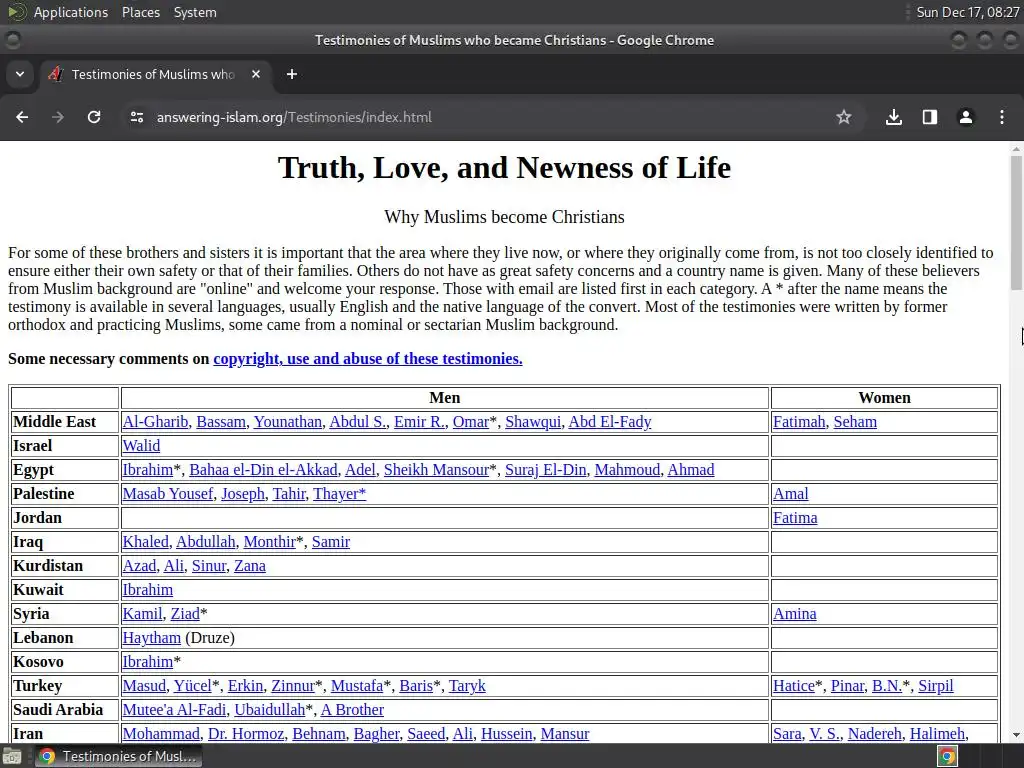
Task: Open Abdul S. testimony link
Action: [x=358, y=422]
